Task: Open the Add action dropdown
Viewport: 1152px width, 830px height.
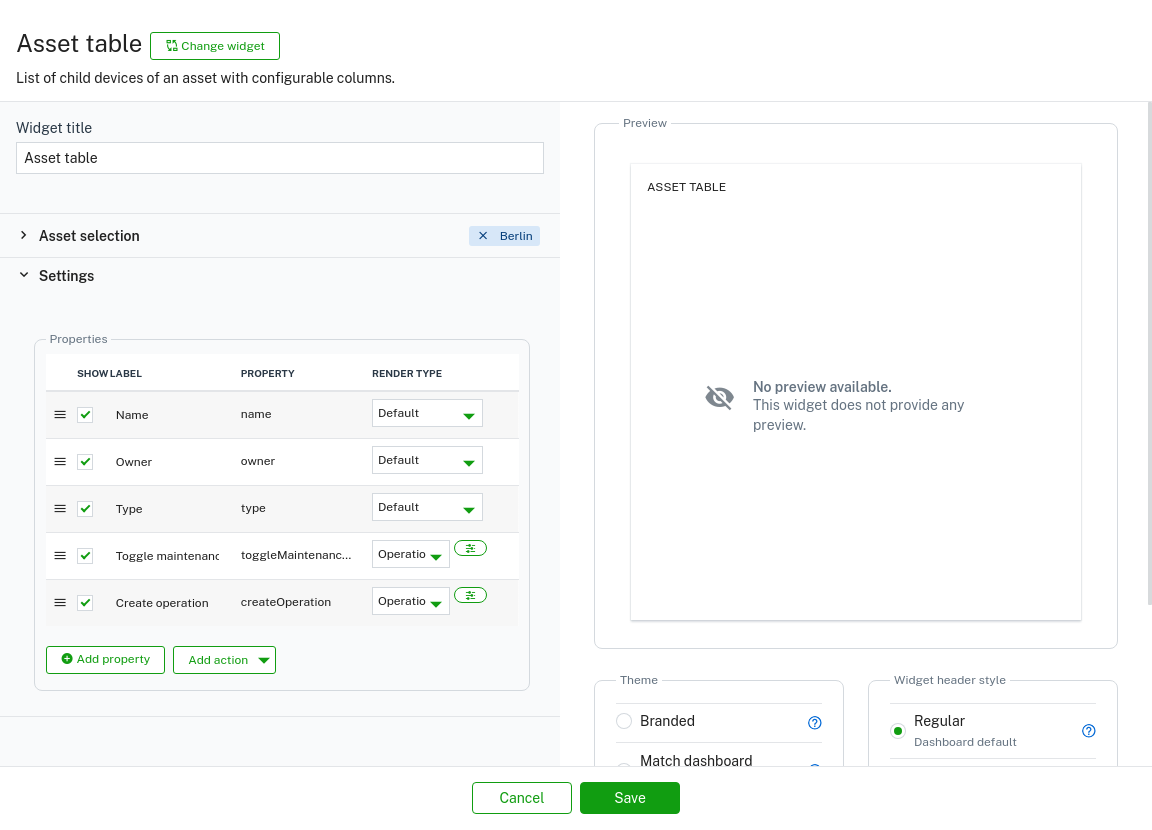Action: pos(224,660)
